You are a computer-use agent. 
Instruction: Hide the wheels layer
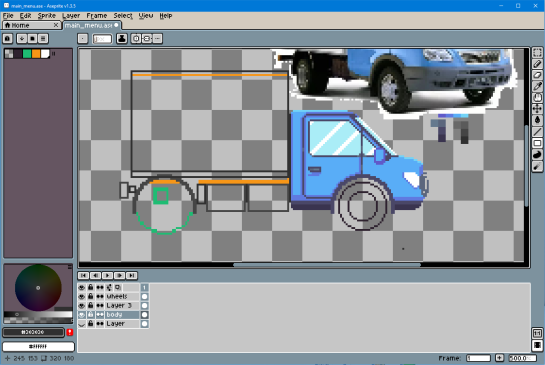pos(82,297)
